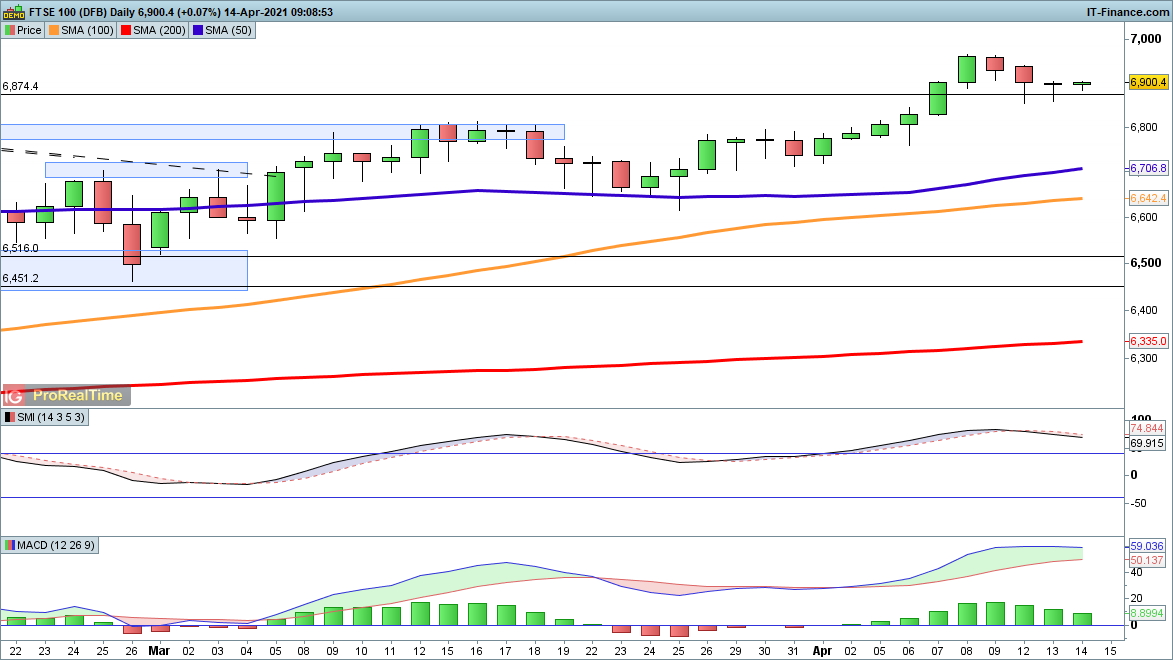Select the yellow 6,900.4 current price tag

coord(1148,82)
